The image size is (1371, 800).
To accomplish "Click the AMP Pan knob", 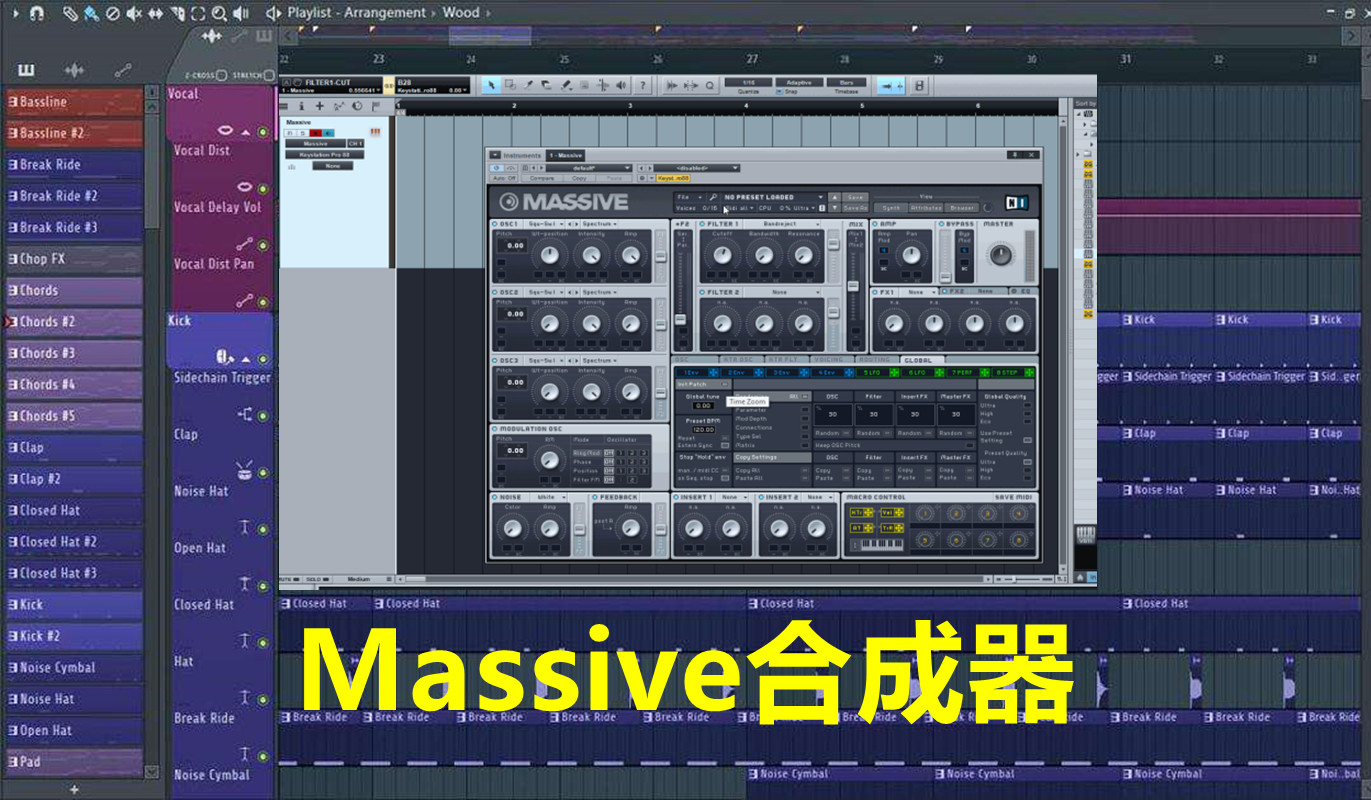I will pos(911,255).
